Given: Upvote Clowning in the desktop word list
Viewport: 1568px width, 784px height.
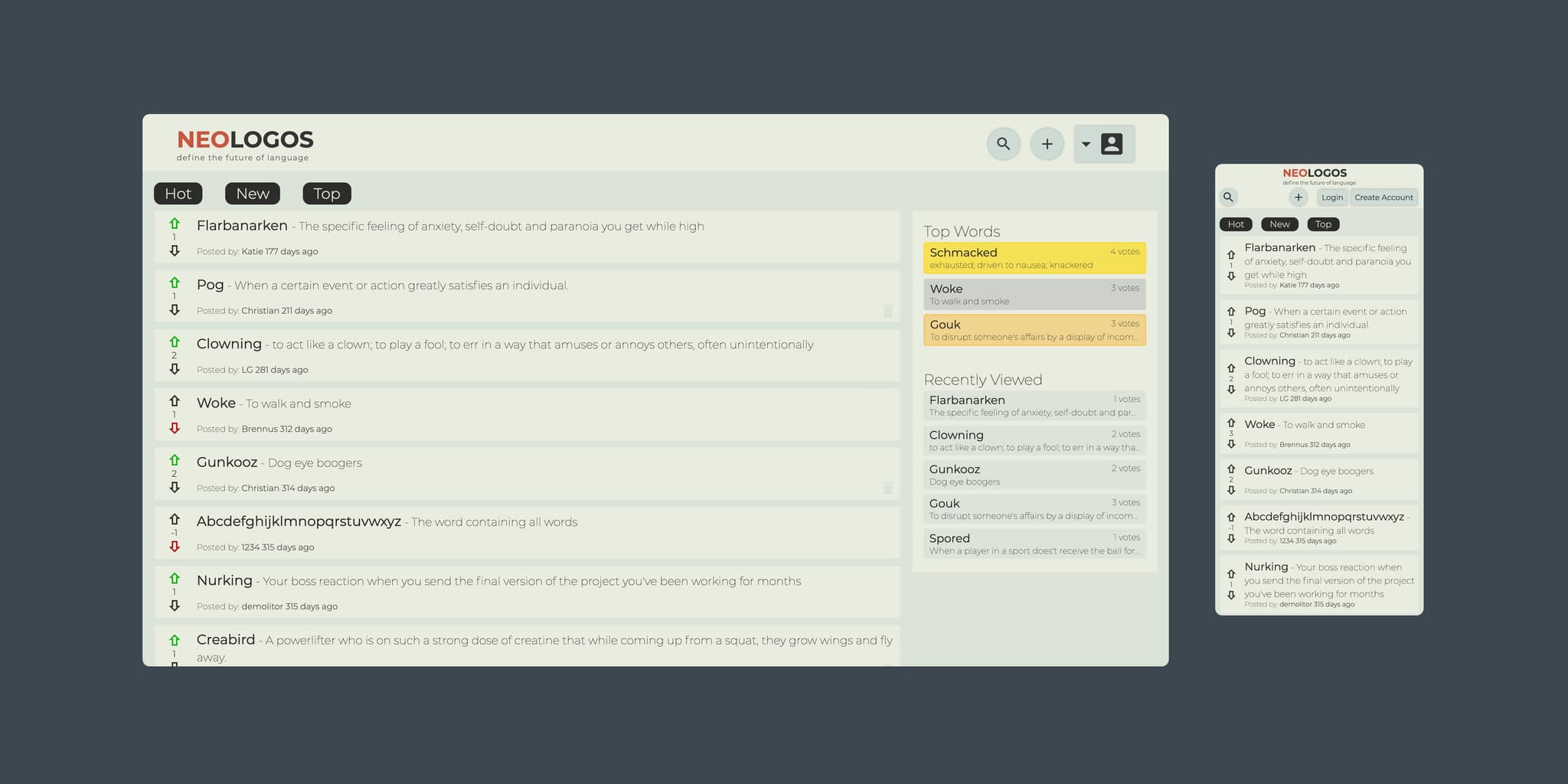Looking at the screenshot, I should coord(175,341).
